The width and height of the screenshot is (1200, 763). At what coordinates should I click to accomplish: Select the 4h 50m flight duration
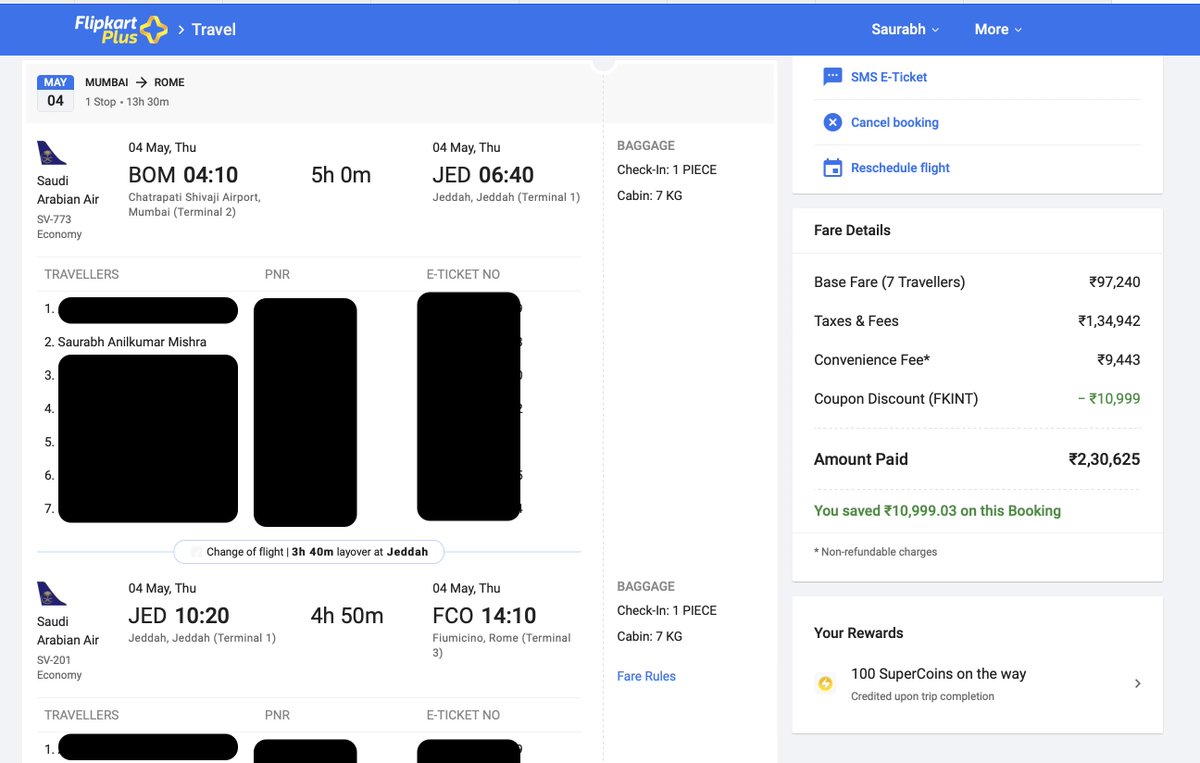(x=346, y=616)
